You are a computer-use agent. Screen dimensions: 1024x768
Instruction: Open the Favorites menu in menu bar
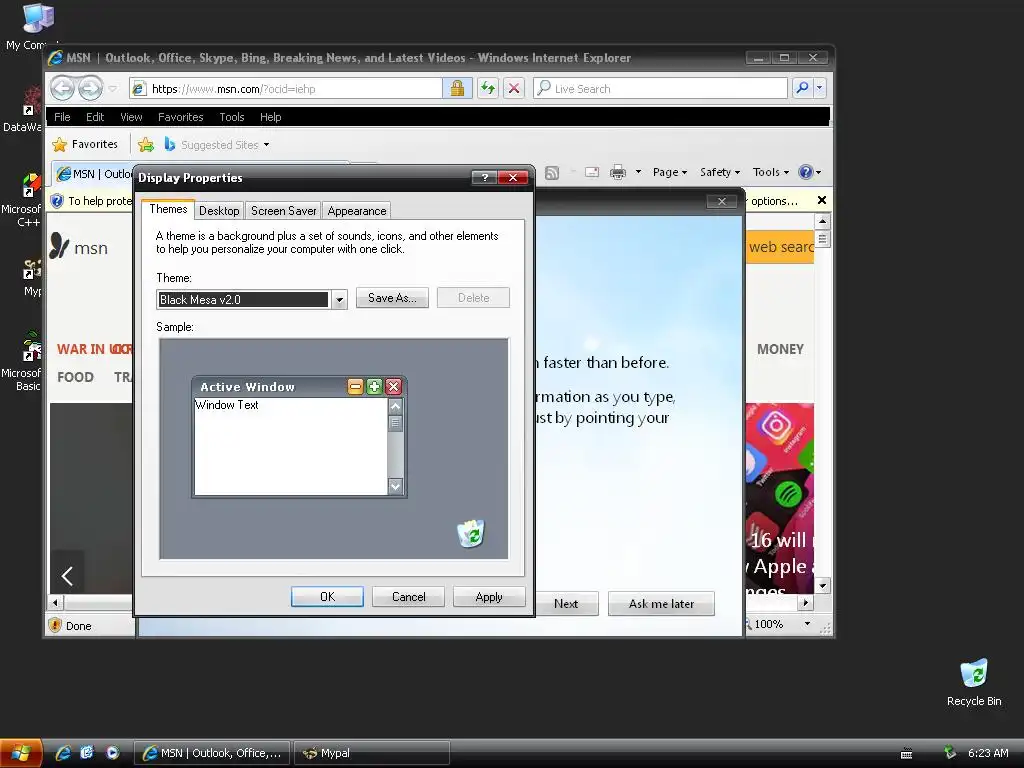click(180, 117)
